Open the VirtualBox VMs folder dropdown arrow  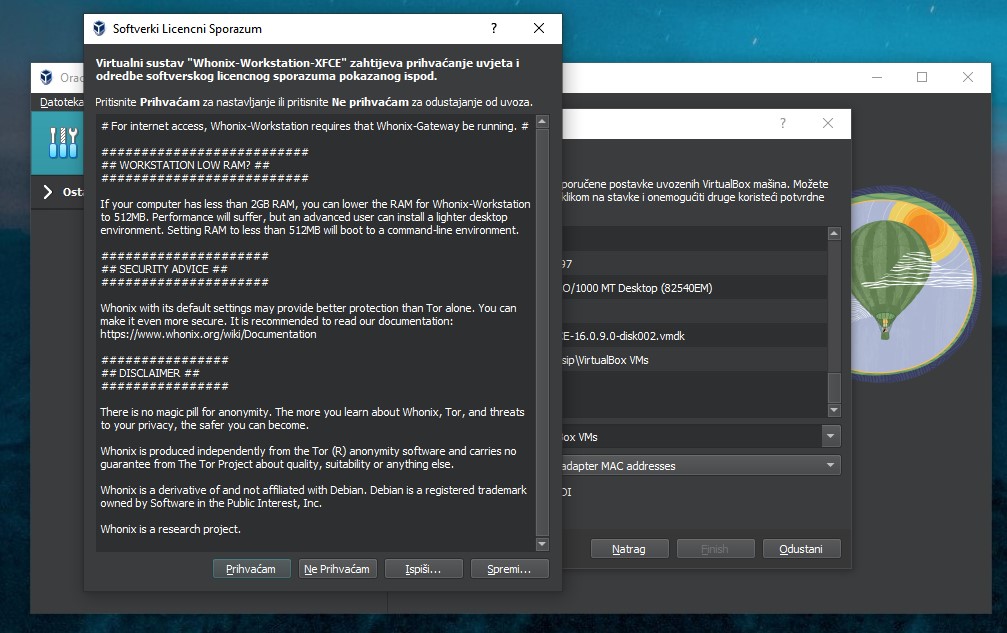point(830,437)
